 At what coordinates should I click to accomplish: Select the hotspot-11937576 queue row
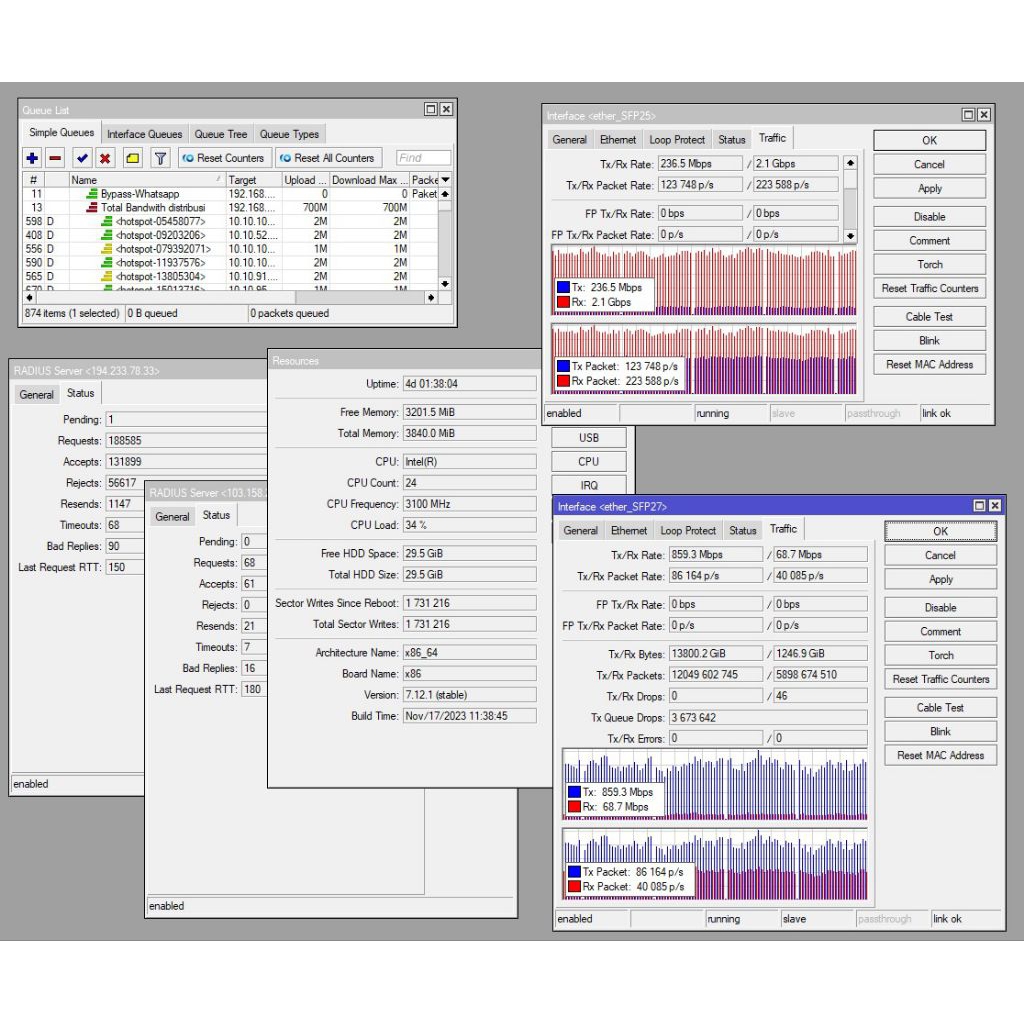231,263
